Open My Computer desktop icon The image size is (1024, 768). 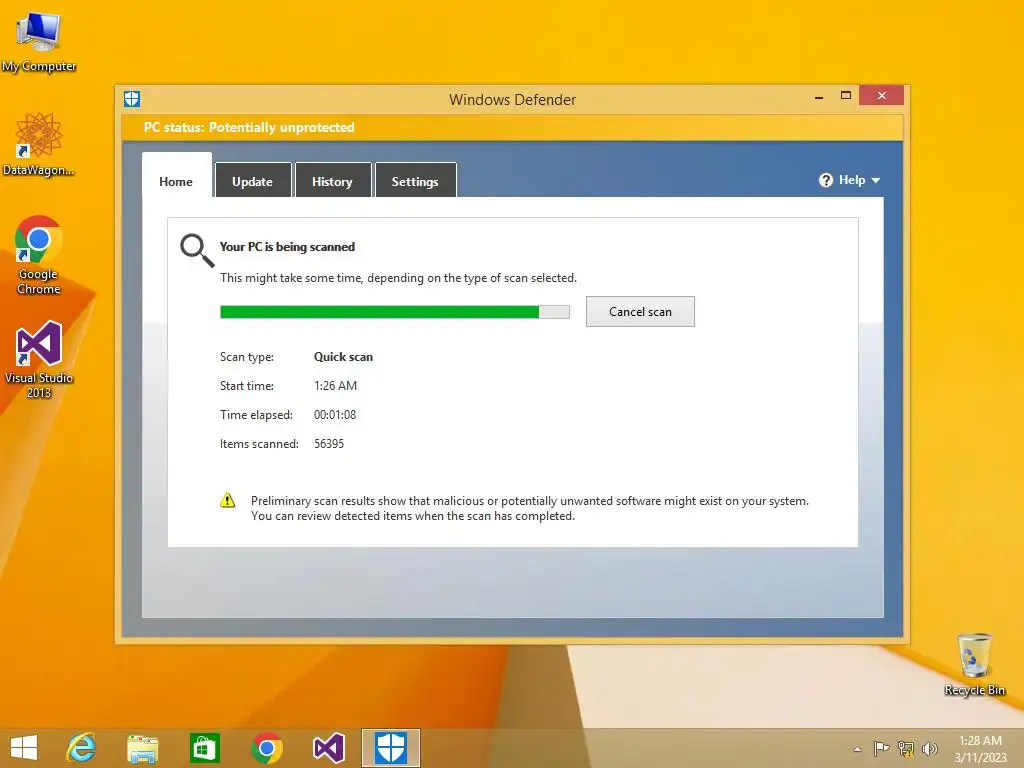[x=39, y=40]
